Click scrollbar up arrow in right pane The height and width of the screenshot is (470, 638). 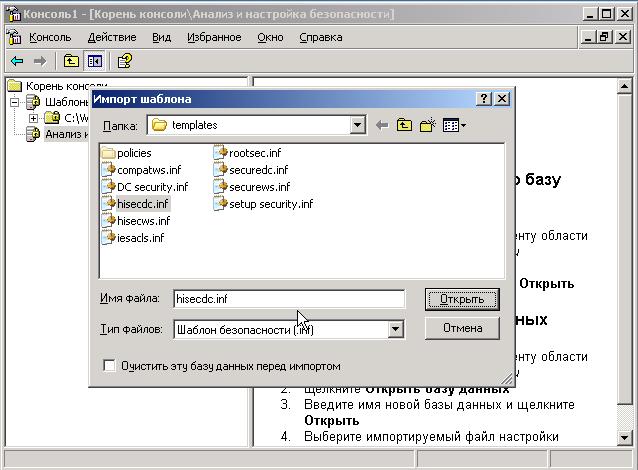[x=624, y=86]
